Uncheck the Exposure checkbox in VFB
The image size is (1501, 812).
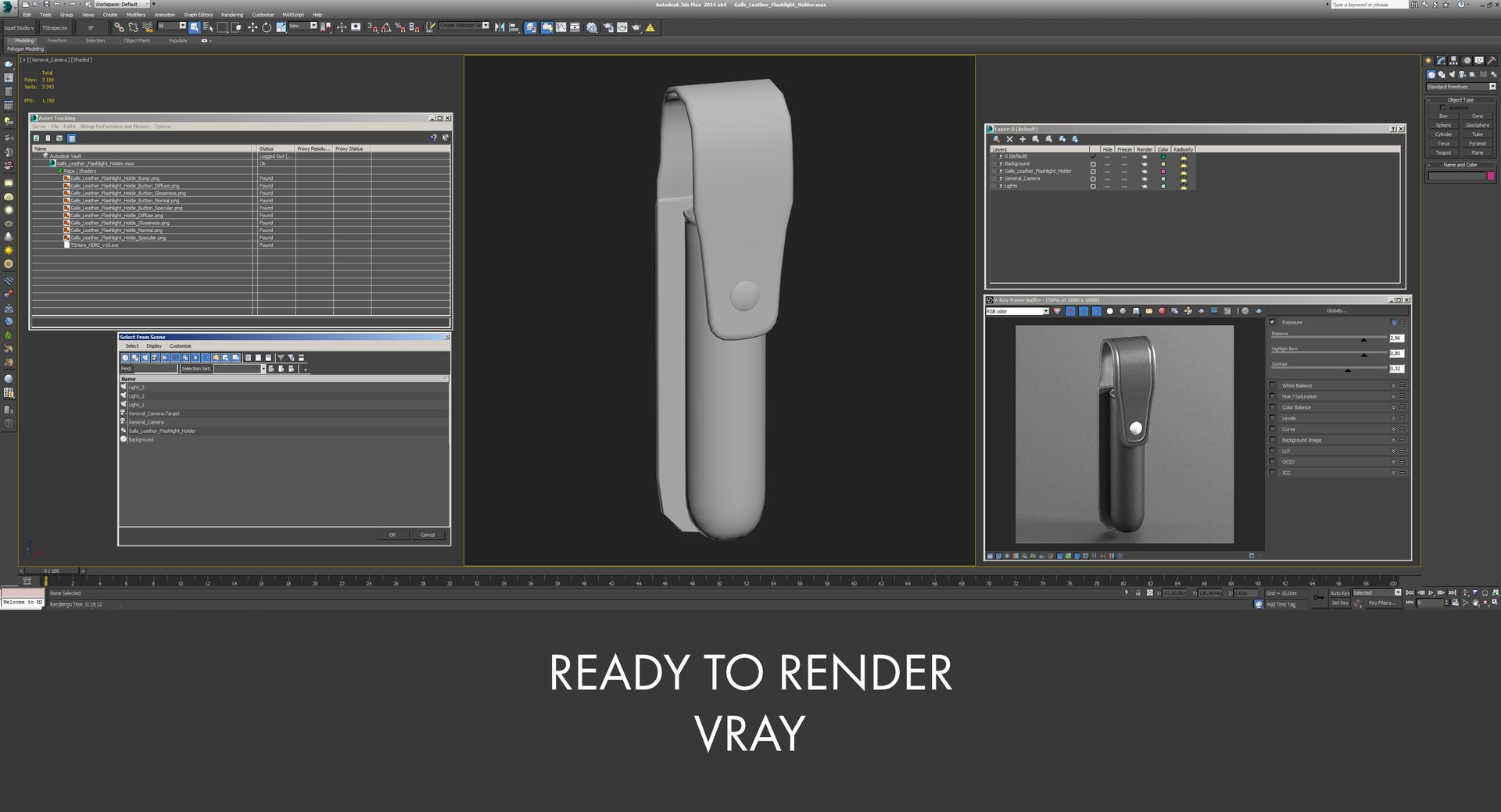coord(1273,322)
